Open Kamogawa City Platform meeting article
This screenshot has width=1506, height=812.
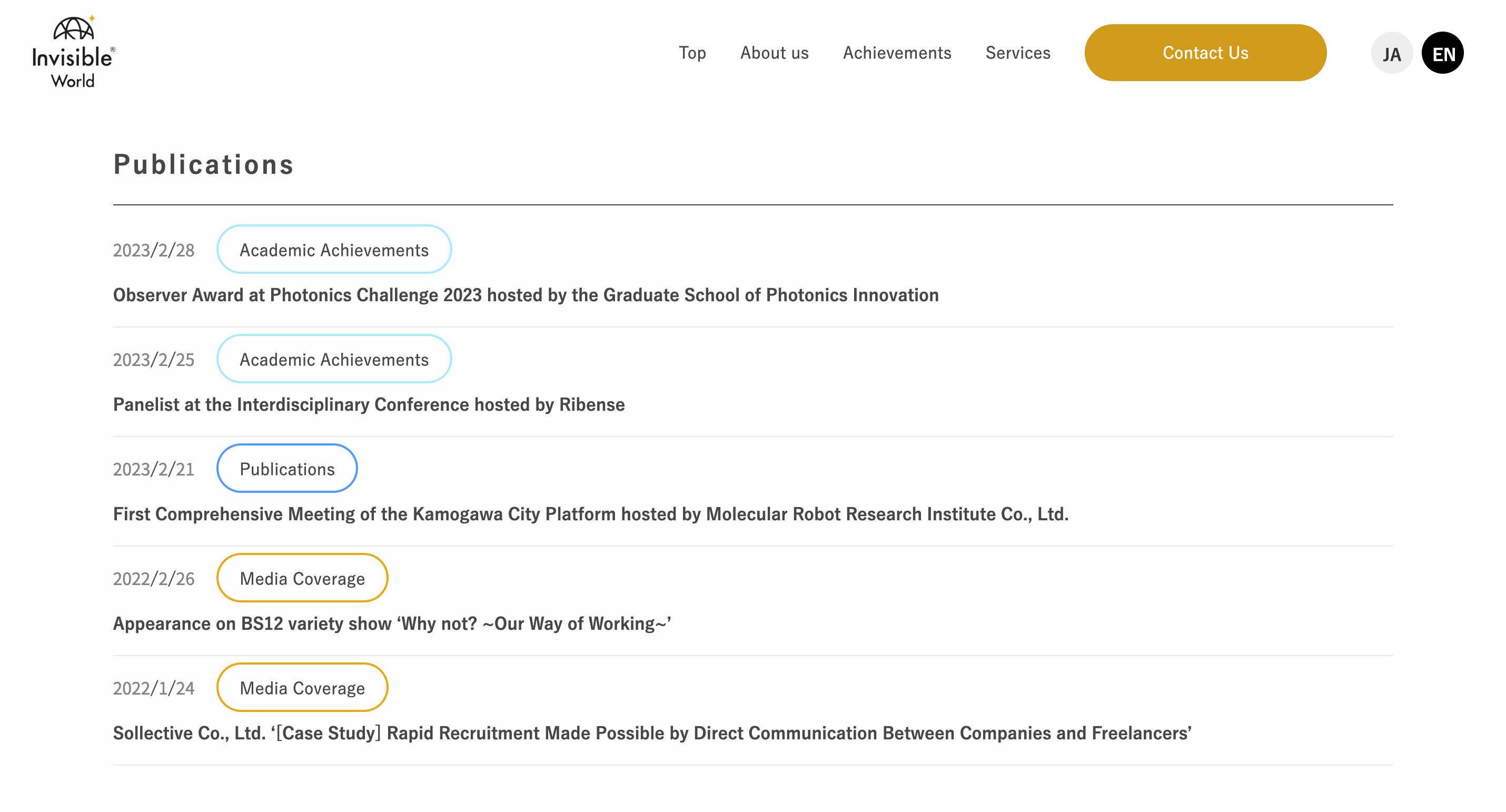(x=590, y=514)
